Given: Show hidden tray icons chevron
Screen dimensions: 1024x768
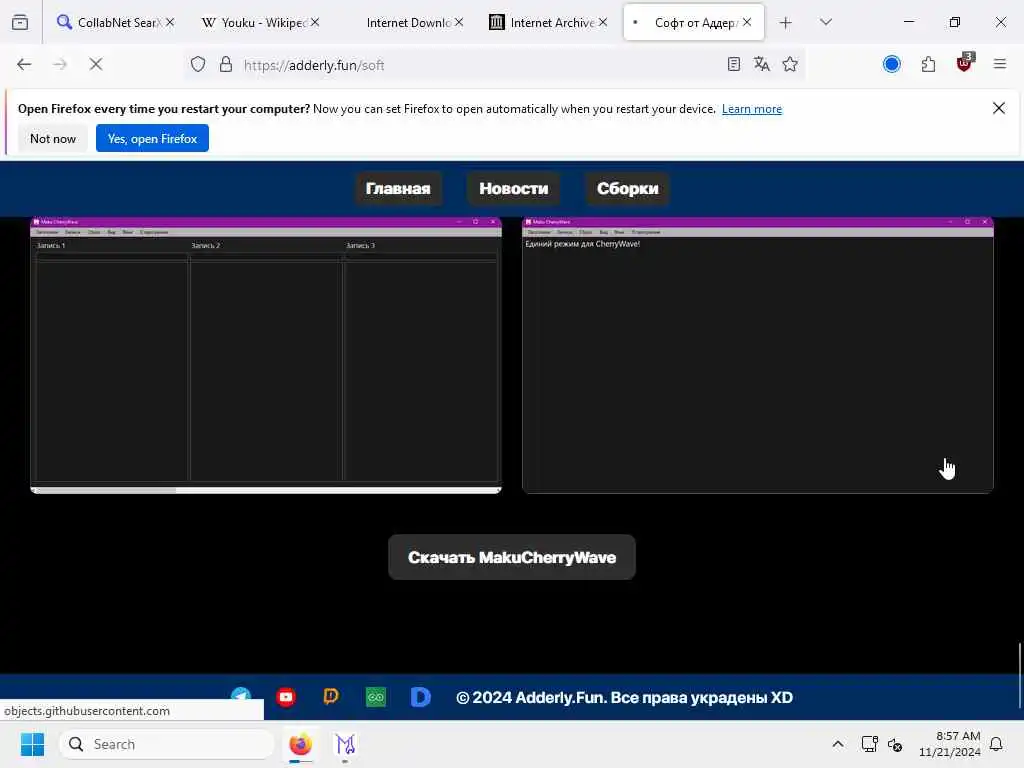Looking at the screenshot, I should (x=838, y=744).
